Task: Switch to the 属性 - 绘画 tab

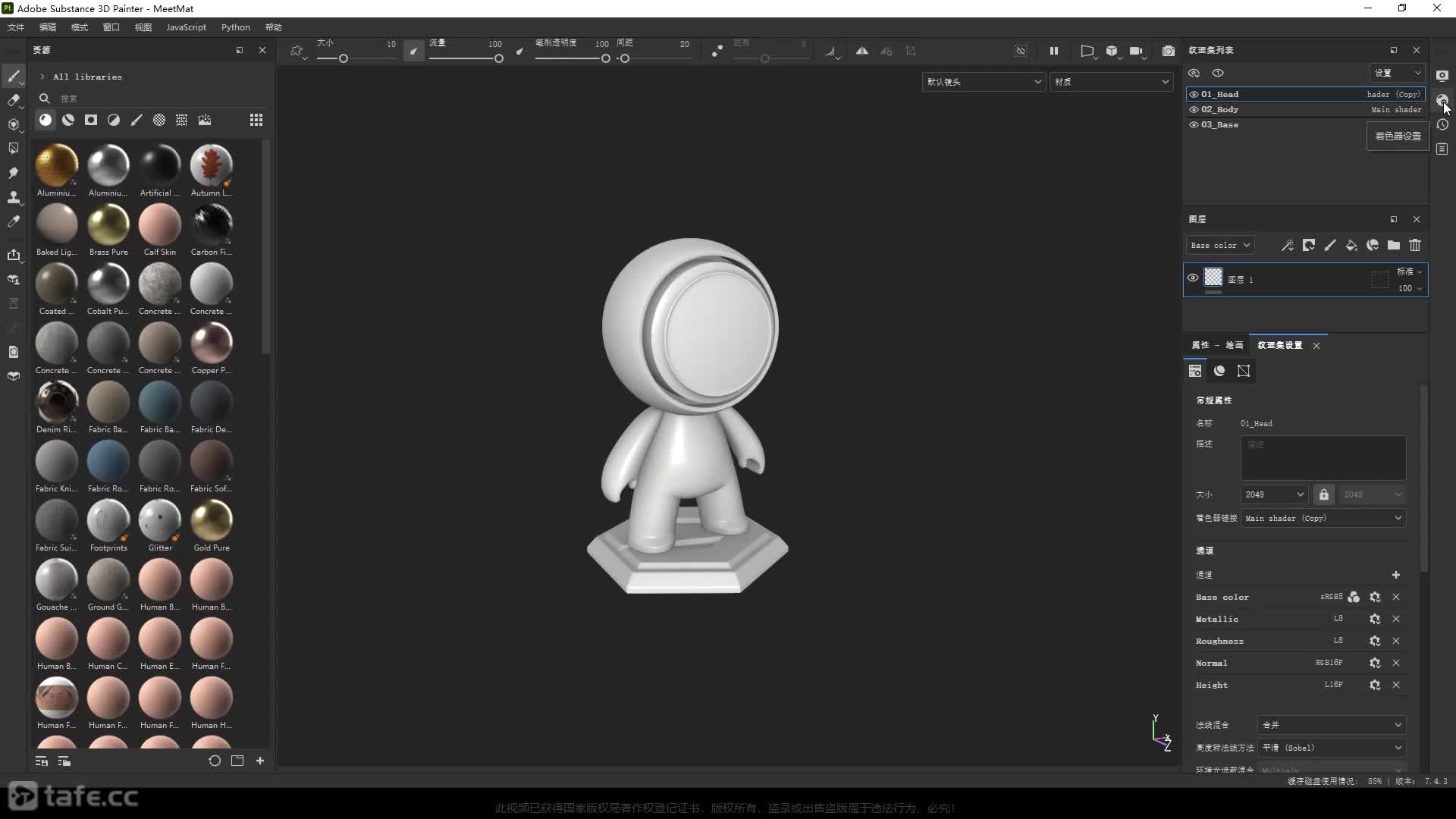Action: [x=1217, y=345]
